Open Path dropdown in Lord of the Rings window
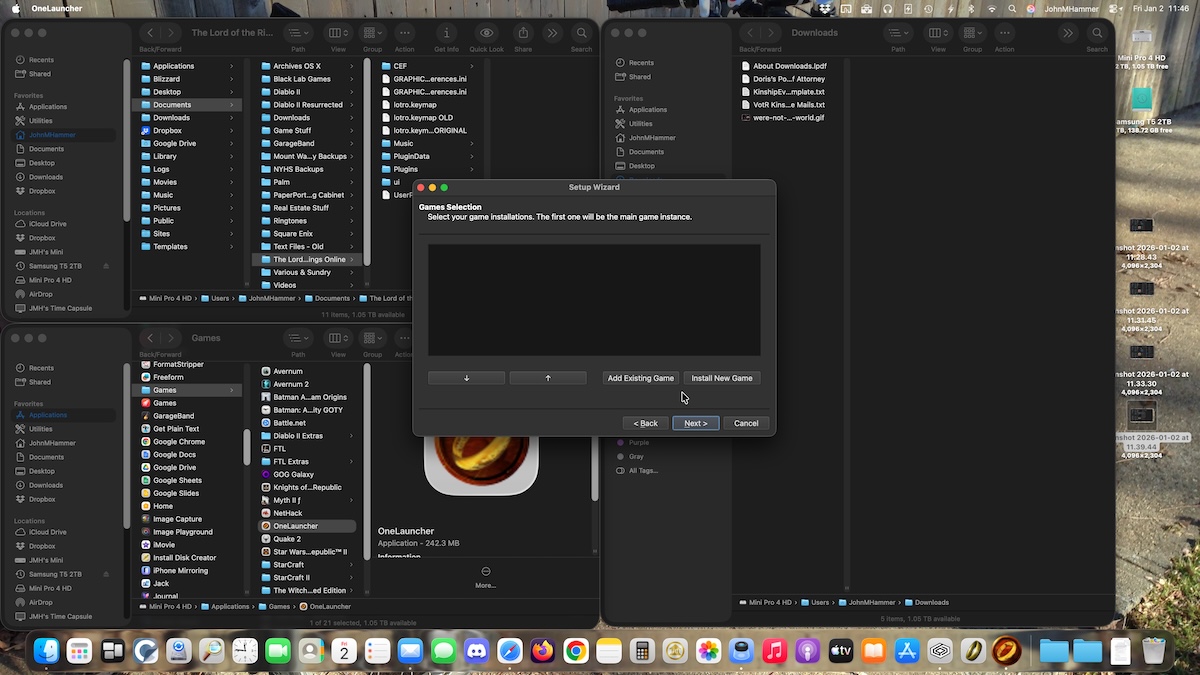This screenshot has height=675, width=1200. pyautogui.click(x=298, y=33)
